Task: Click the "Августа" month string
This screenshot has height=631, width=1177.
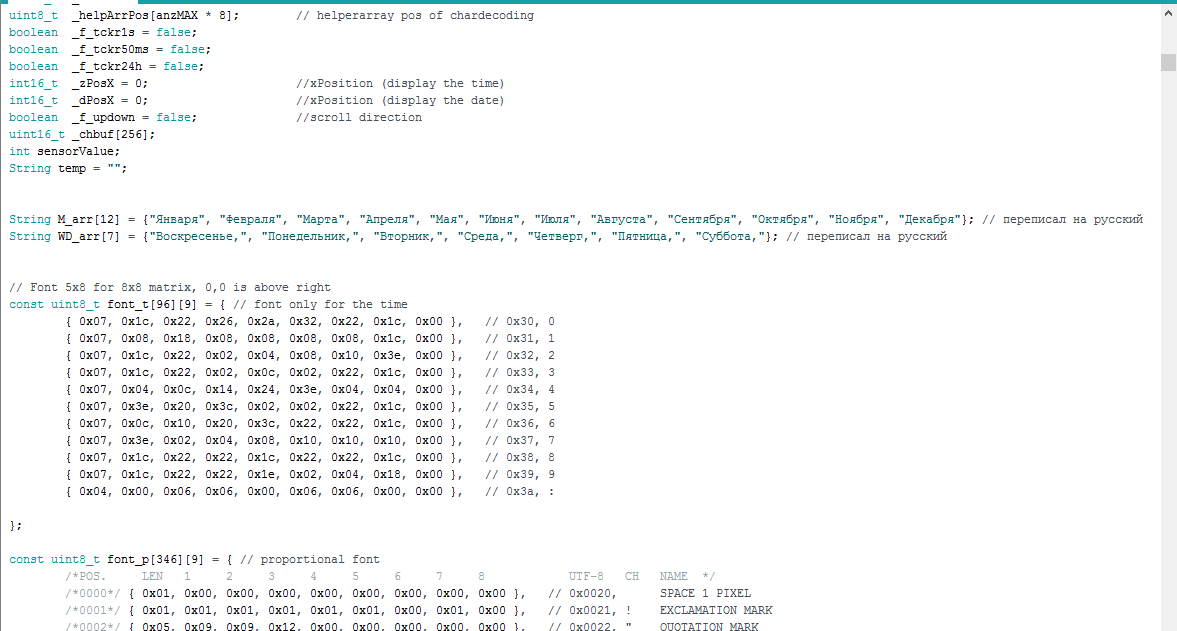Action: point(622,220)
